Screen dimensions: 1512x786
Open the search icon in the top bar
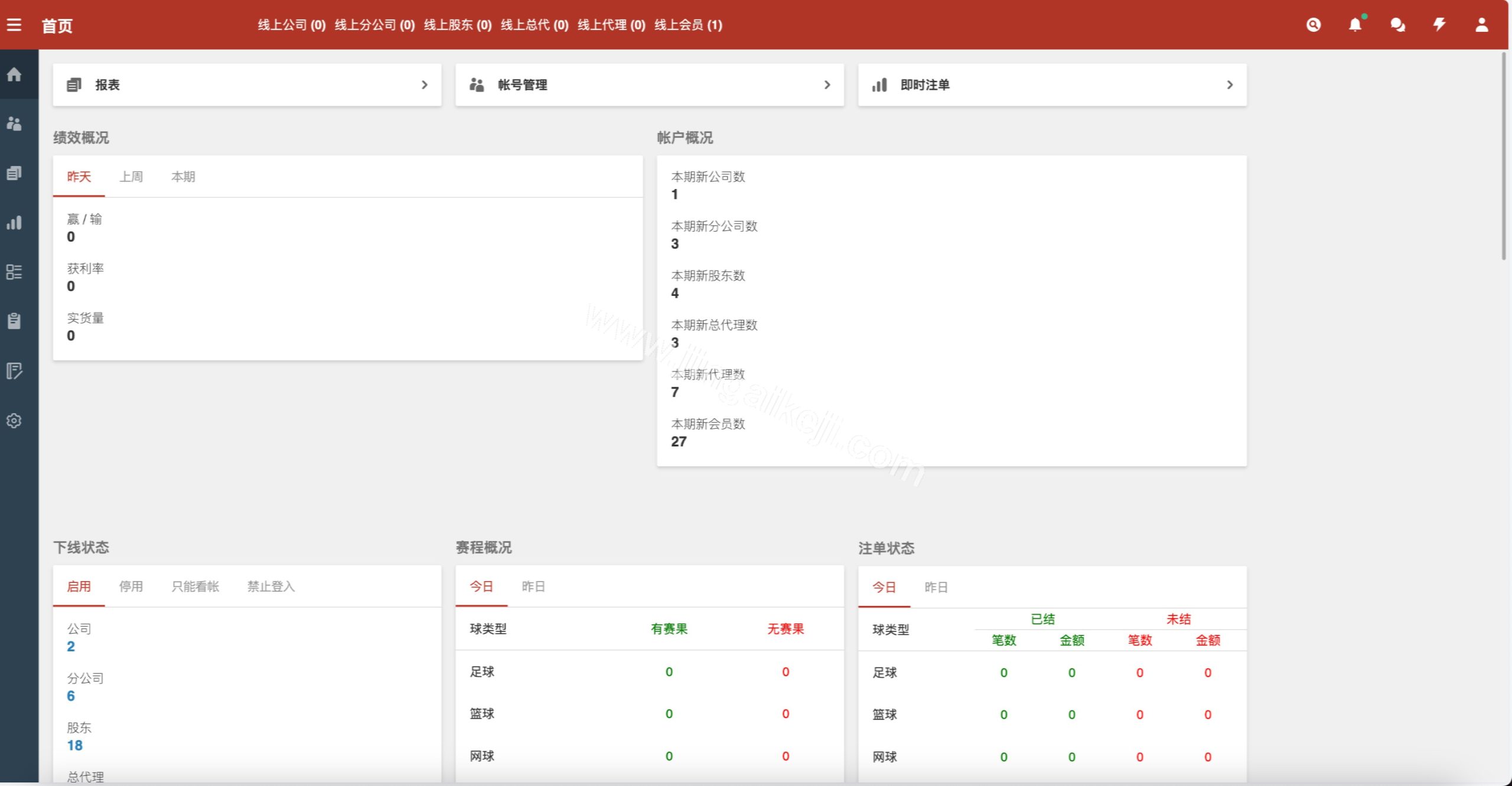(x=1314, y=25)
